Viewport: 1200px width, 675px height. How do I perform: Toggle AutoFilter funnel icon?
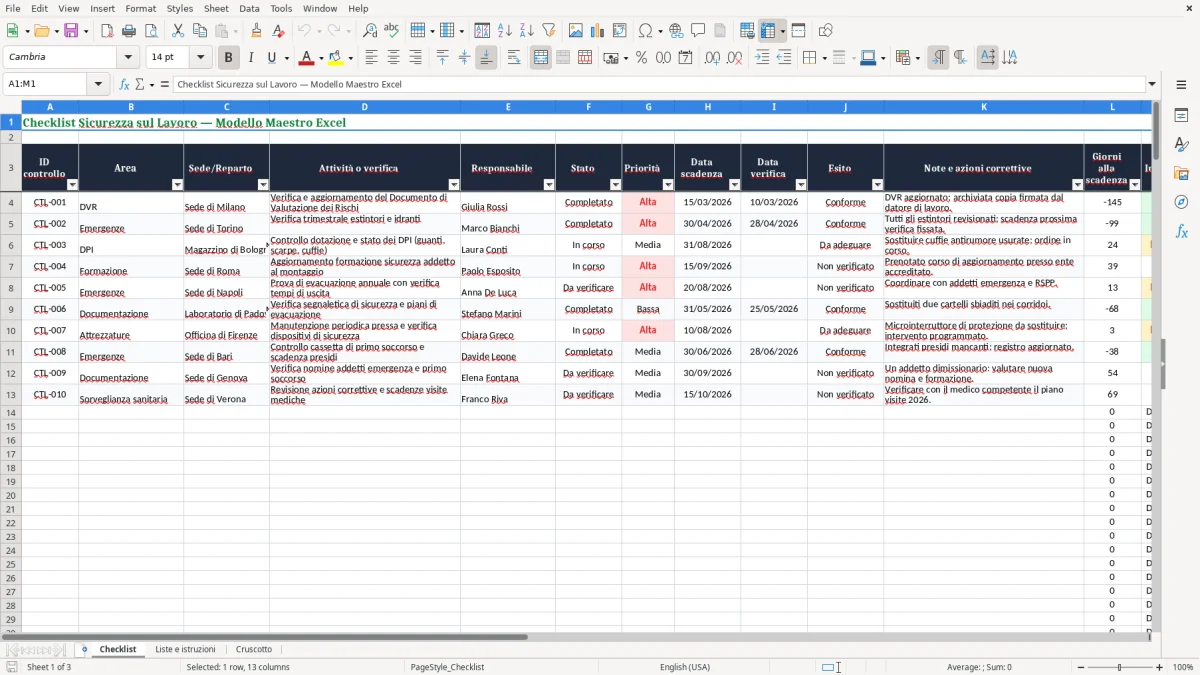(x=549, y=31)
